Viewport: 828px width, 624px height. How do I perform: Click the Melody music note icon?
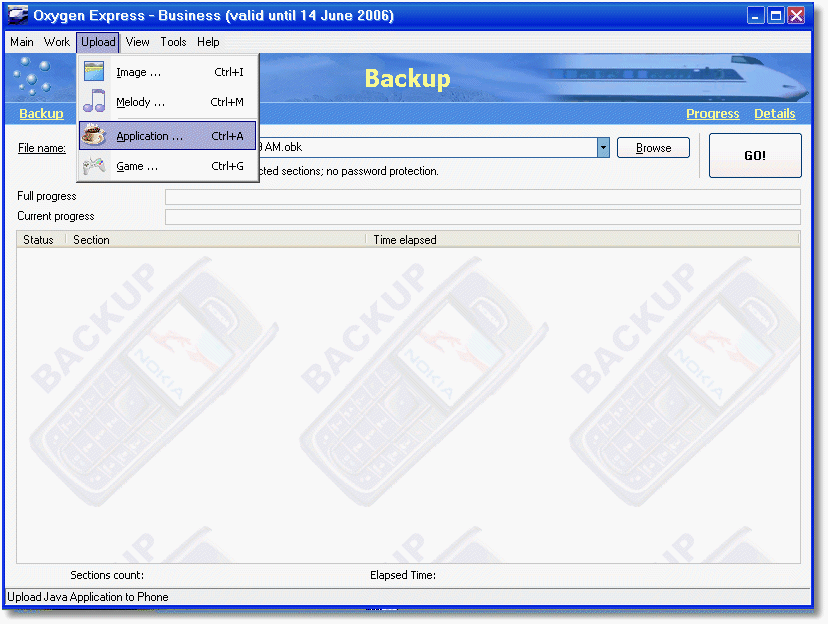pyautogui.click(x=94, y=101)
